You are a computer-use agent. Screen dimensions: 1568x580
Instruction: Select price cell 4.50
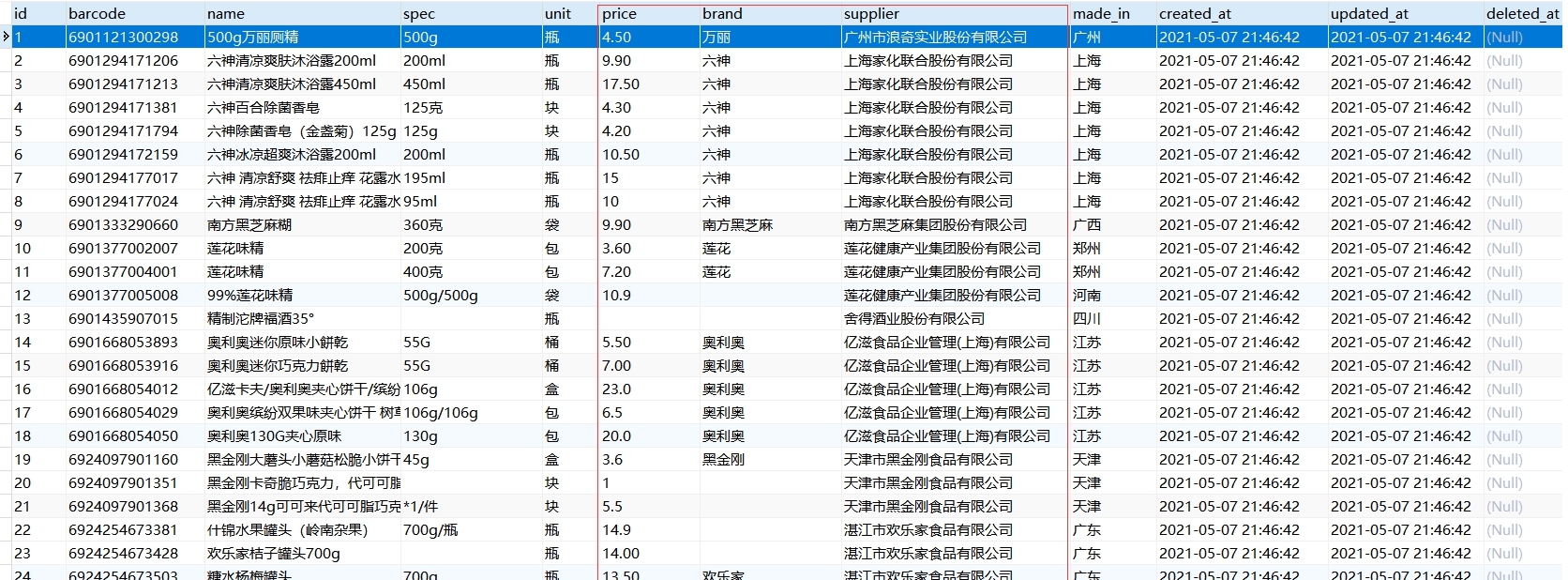point(649,37)
